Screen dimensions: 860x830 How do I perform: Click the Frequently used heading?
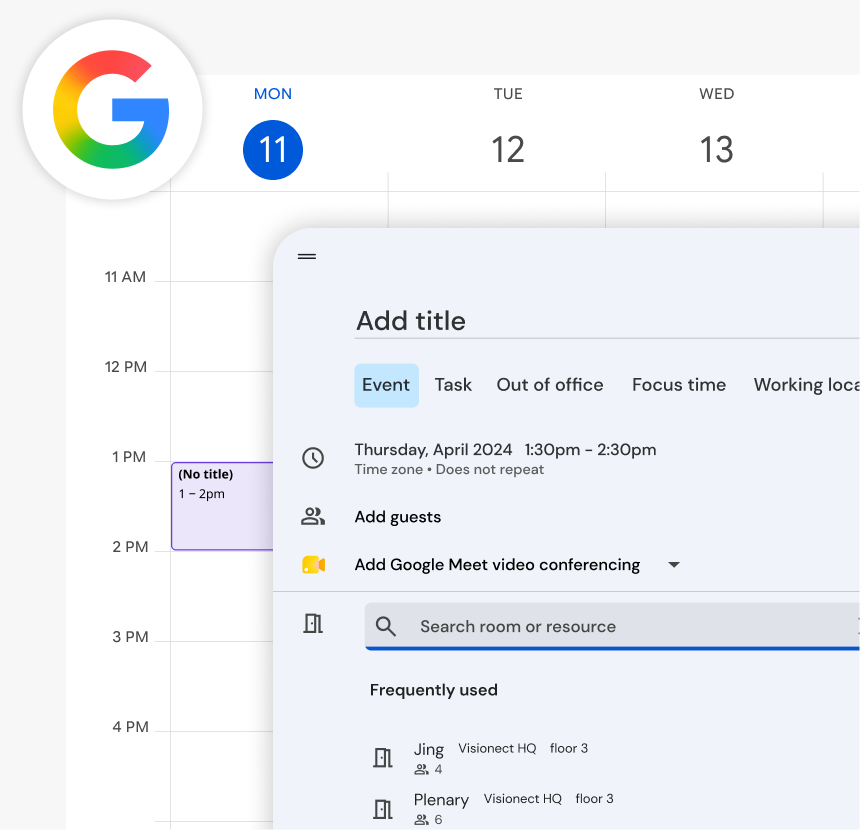(434, 690)
